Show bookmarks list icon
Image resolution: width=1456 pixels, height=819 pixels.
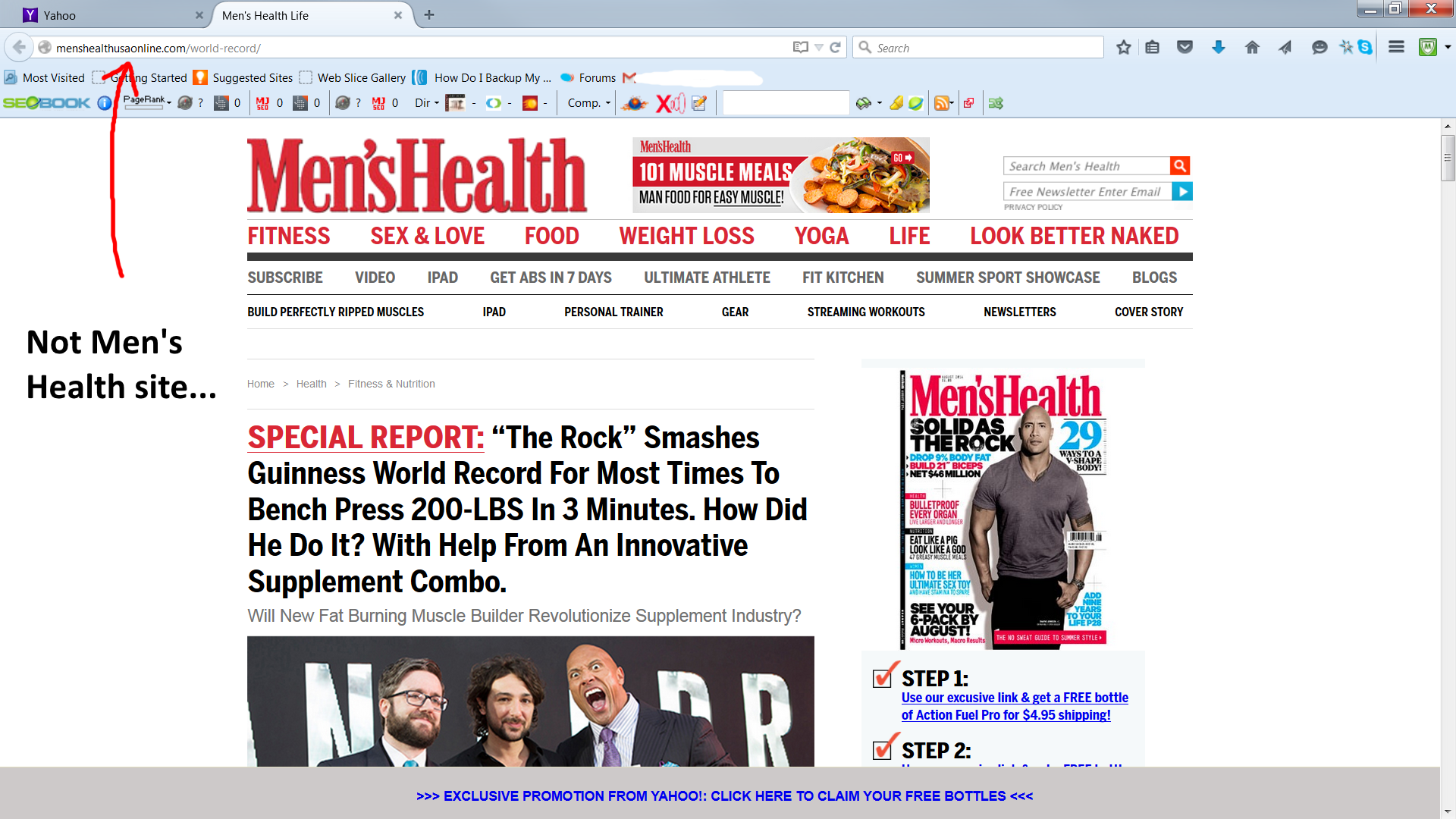point(1152,47)
